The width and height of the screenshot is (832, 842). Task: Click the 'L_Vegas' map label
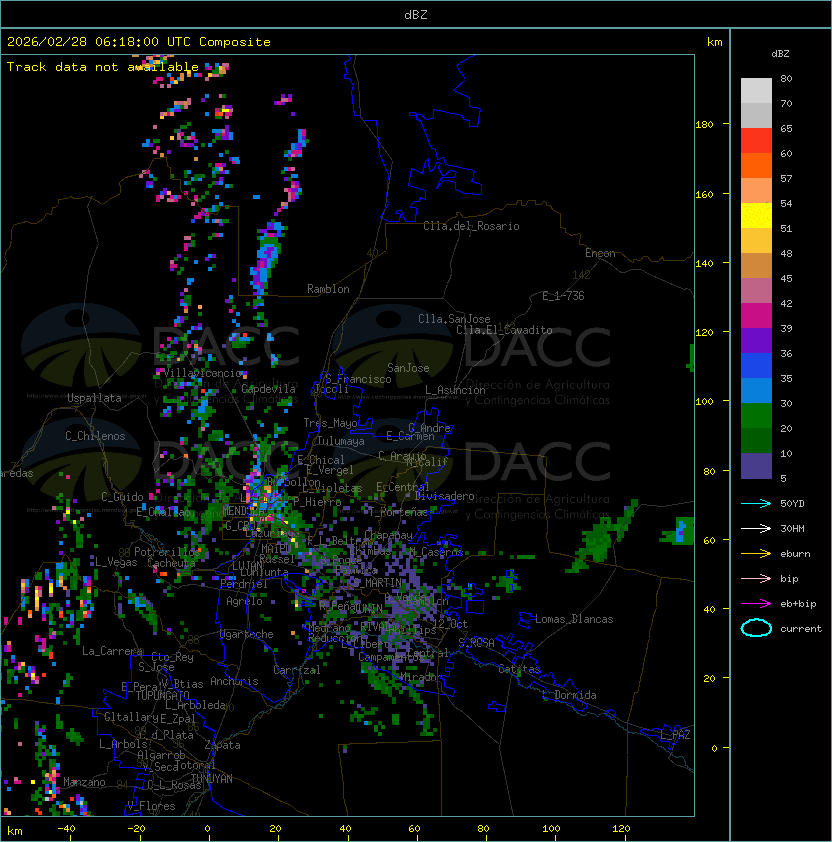[116, 562]
